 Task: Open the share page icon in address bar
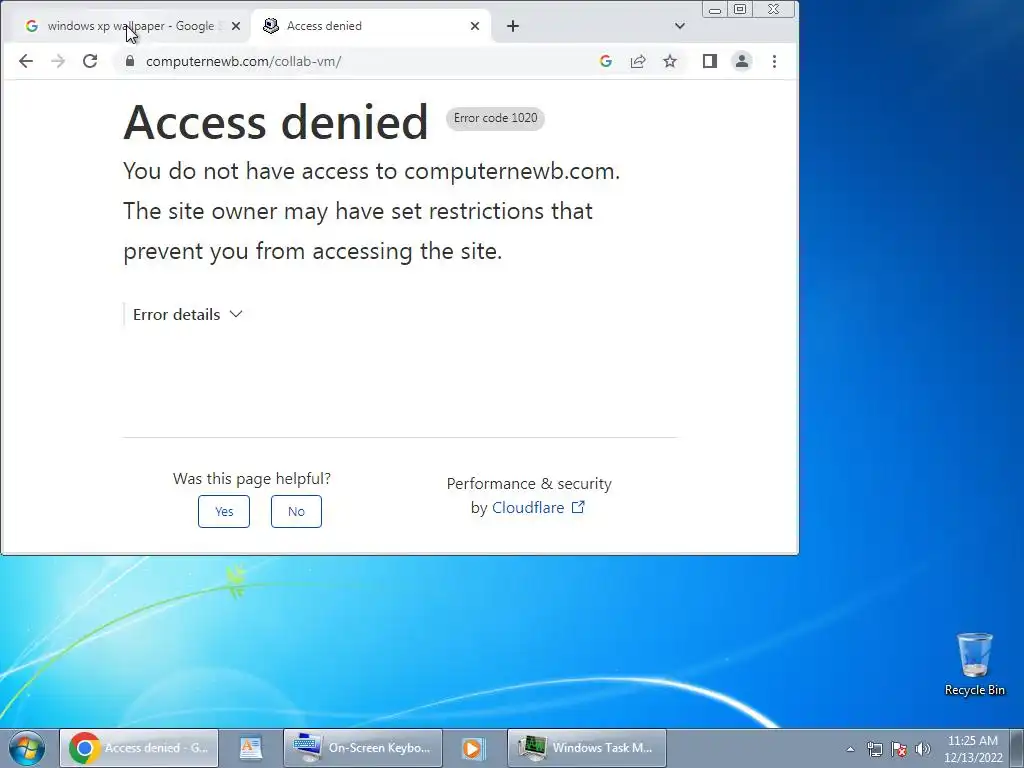click(638, 61)
